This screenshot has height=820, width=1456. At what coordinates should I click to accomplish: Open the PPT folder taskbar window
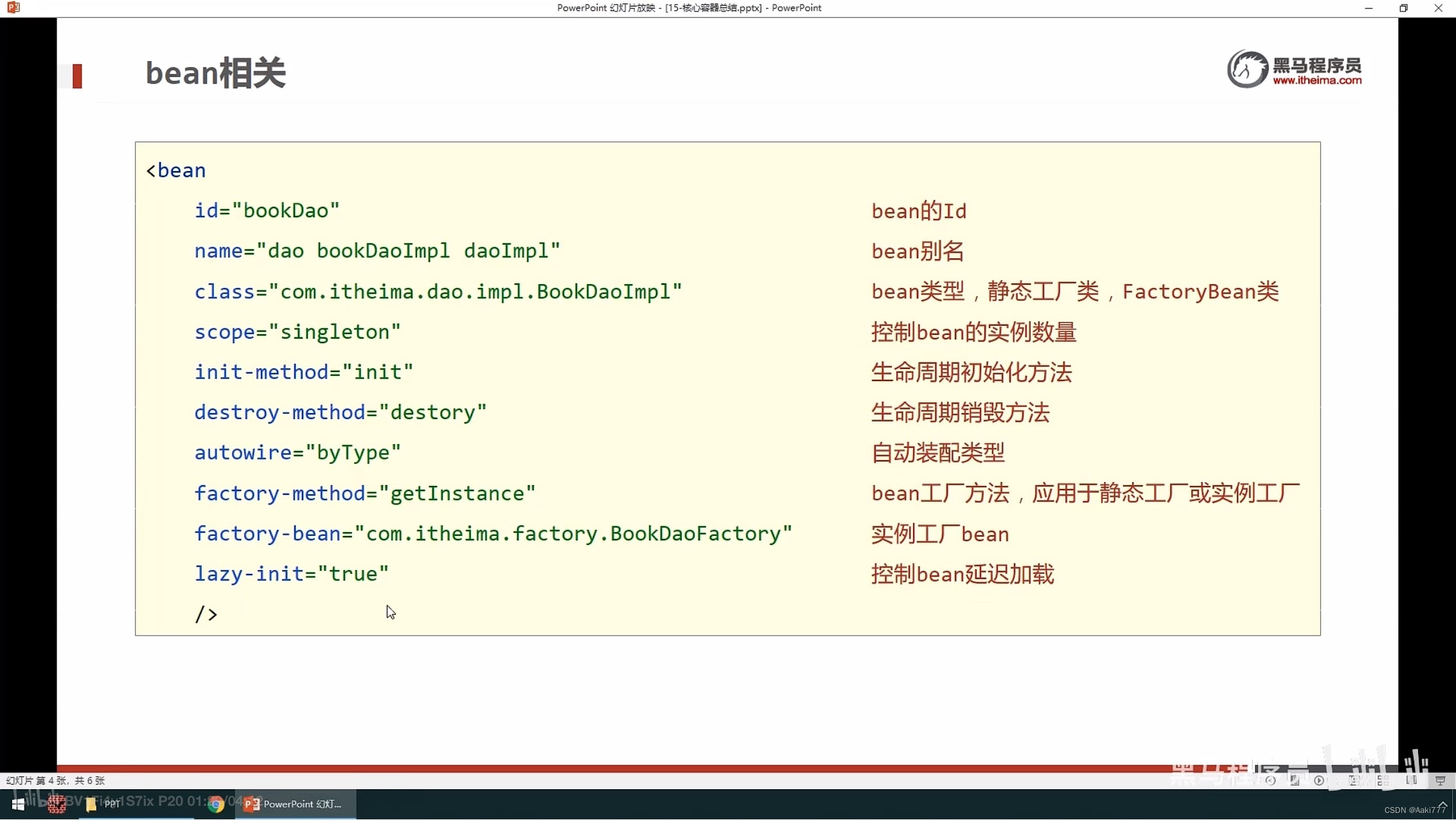coord(103,804)
